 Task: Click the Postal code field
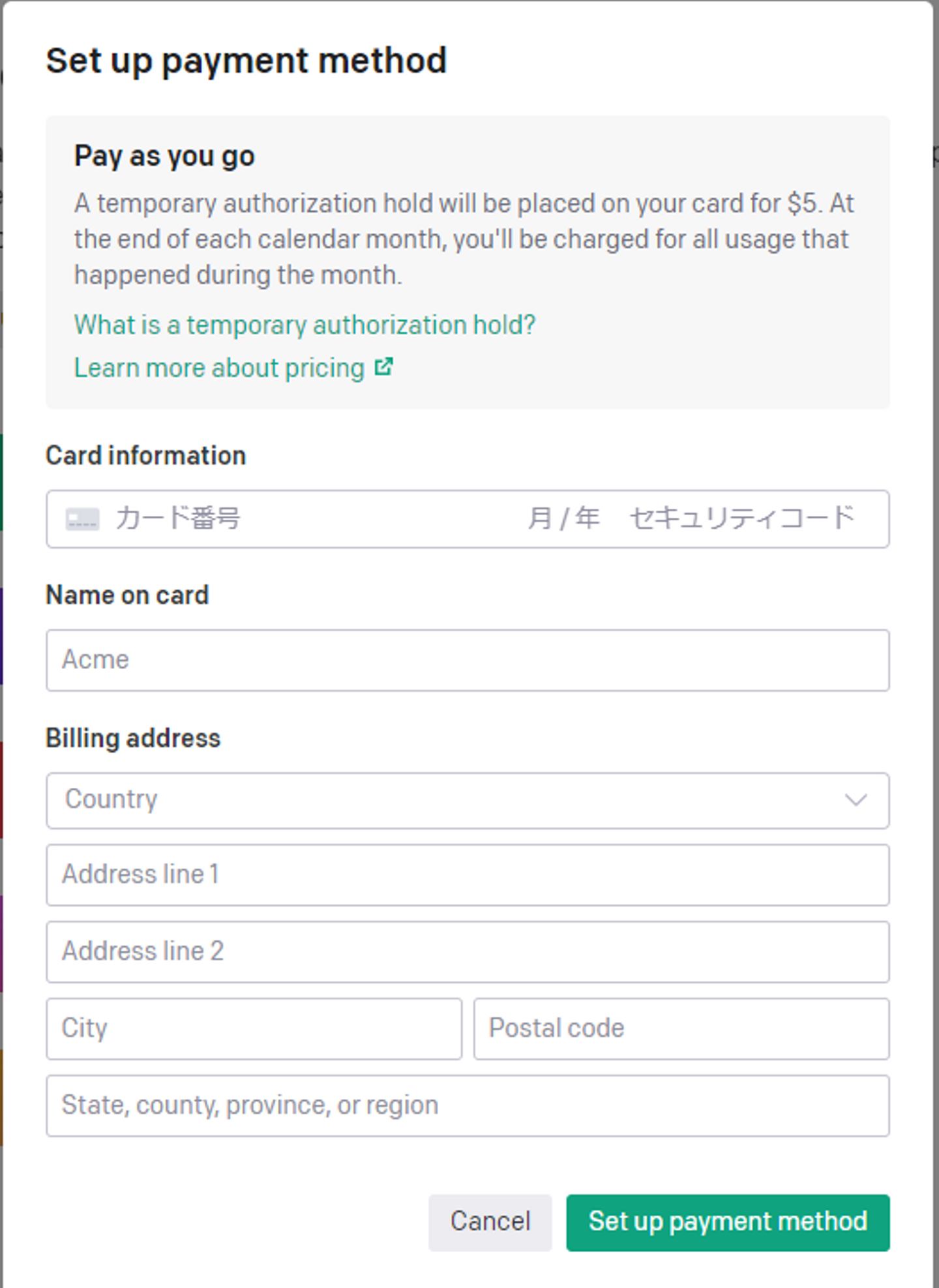point(681,1028)
